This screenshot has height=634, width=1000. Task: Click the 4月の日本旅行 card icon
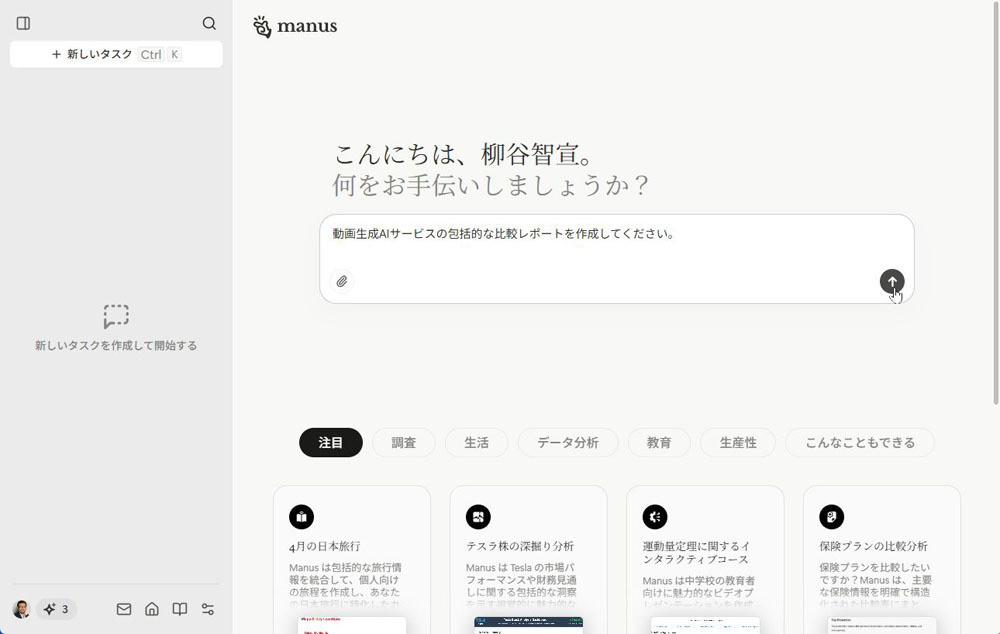pos(302,517)
